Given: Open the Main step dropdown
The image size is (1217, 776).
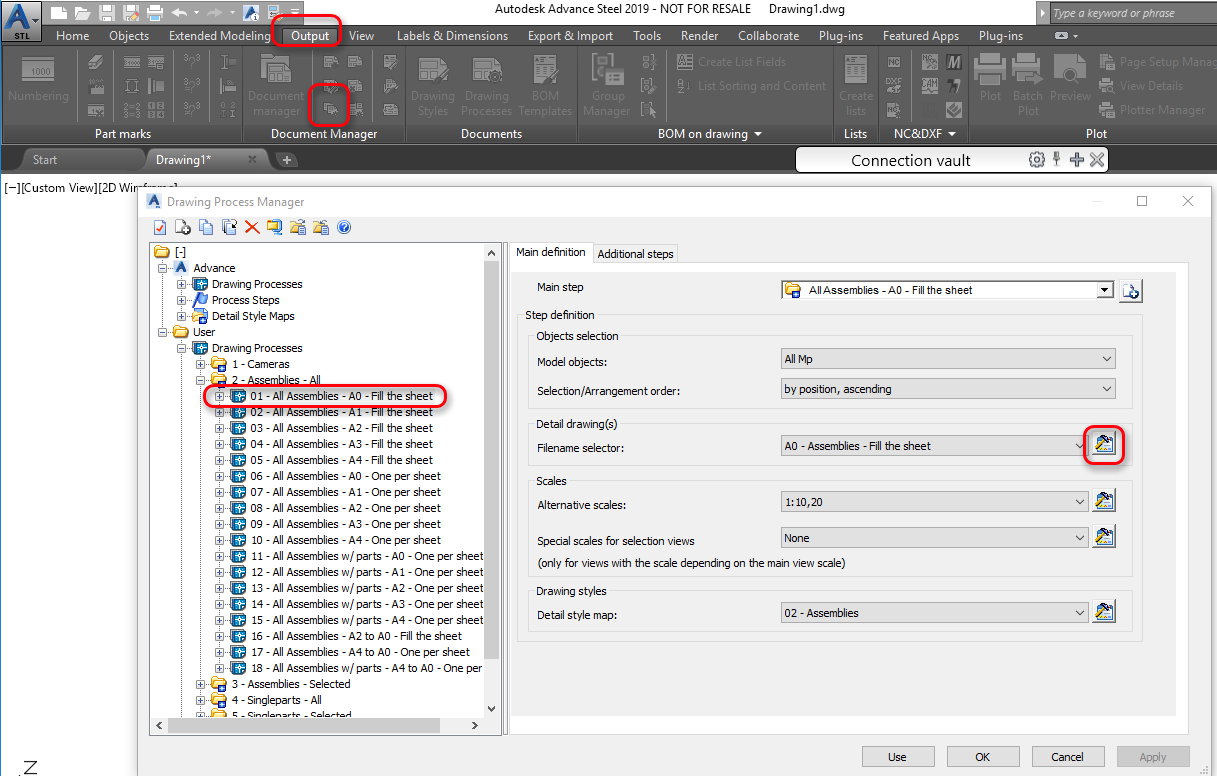Looking at the screenshot, I should coord(1105,290).
